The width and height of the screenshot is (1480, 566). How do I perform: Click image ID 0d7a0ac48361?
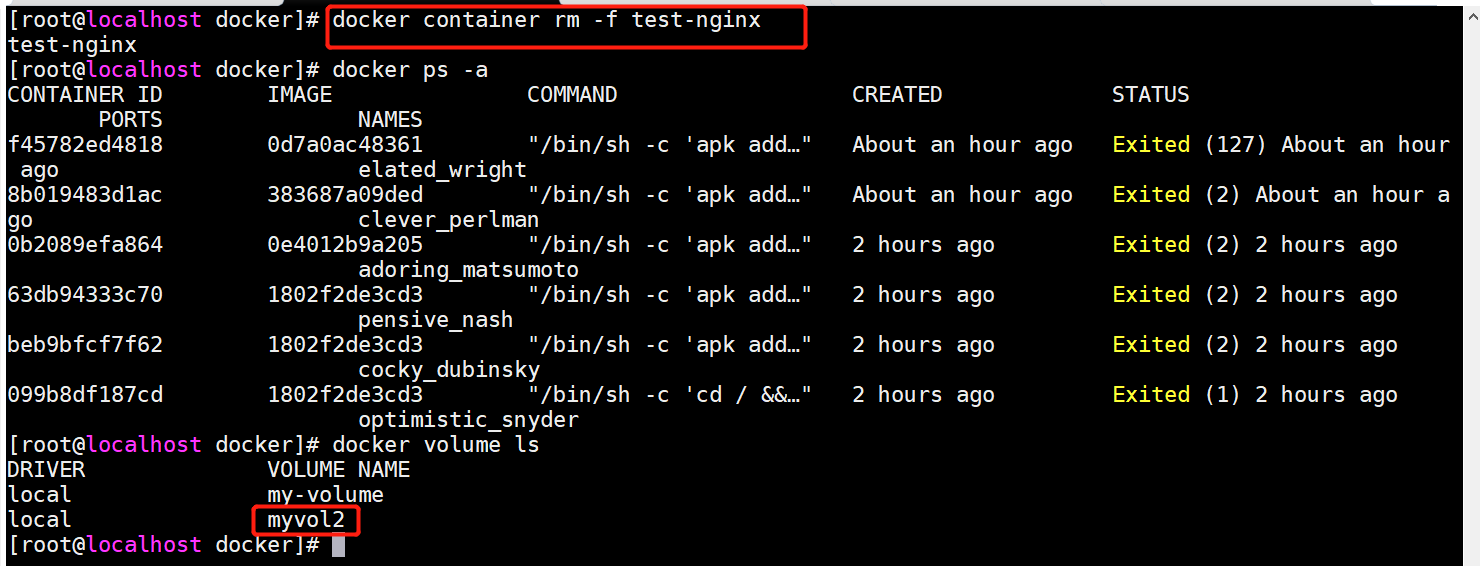click(x=345, y=145)
